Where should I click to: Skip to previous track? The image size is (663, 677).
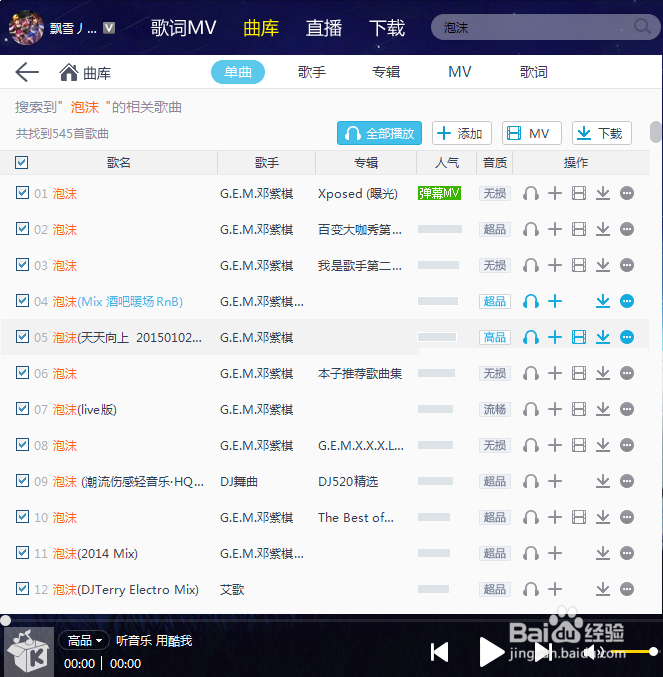pyautogui.click(x=440, y=652)
